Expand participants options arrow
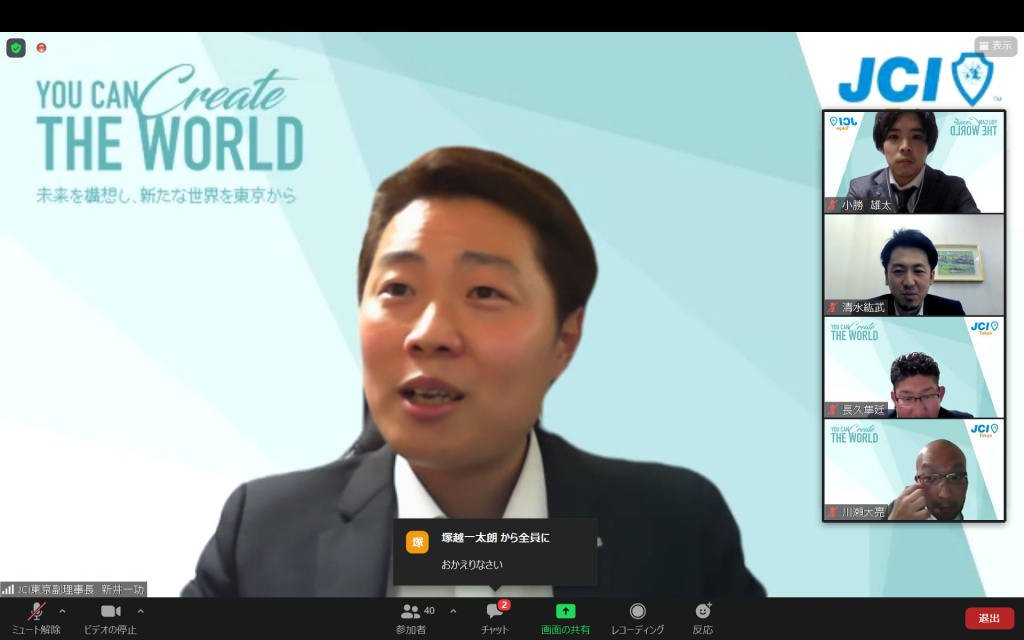This screenshot has width=1024, height=640. point(453,611)
